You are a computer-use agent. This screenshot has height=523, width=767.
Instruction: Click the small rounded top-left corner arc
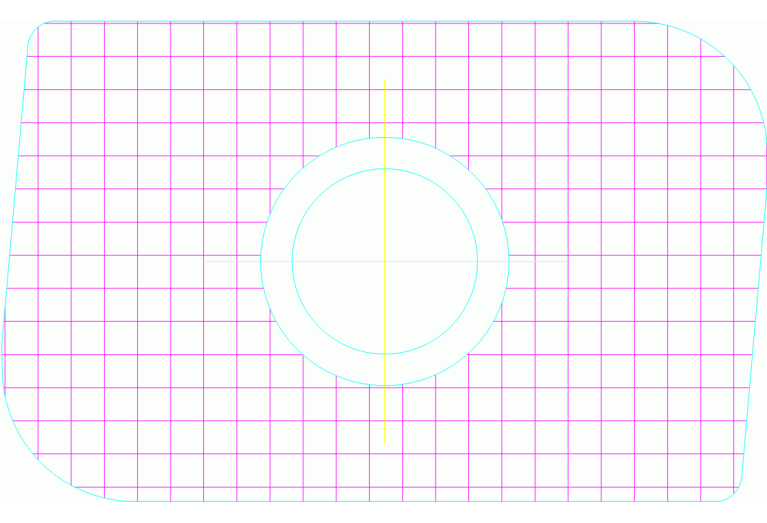point(33,29)
